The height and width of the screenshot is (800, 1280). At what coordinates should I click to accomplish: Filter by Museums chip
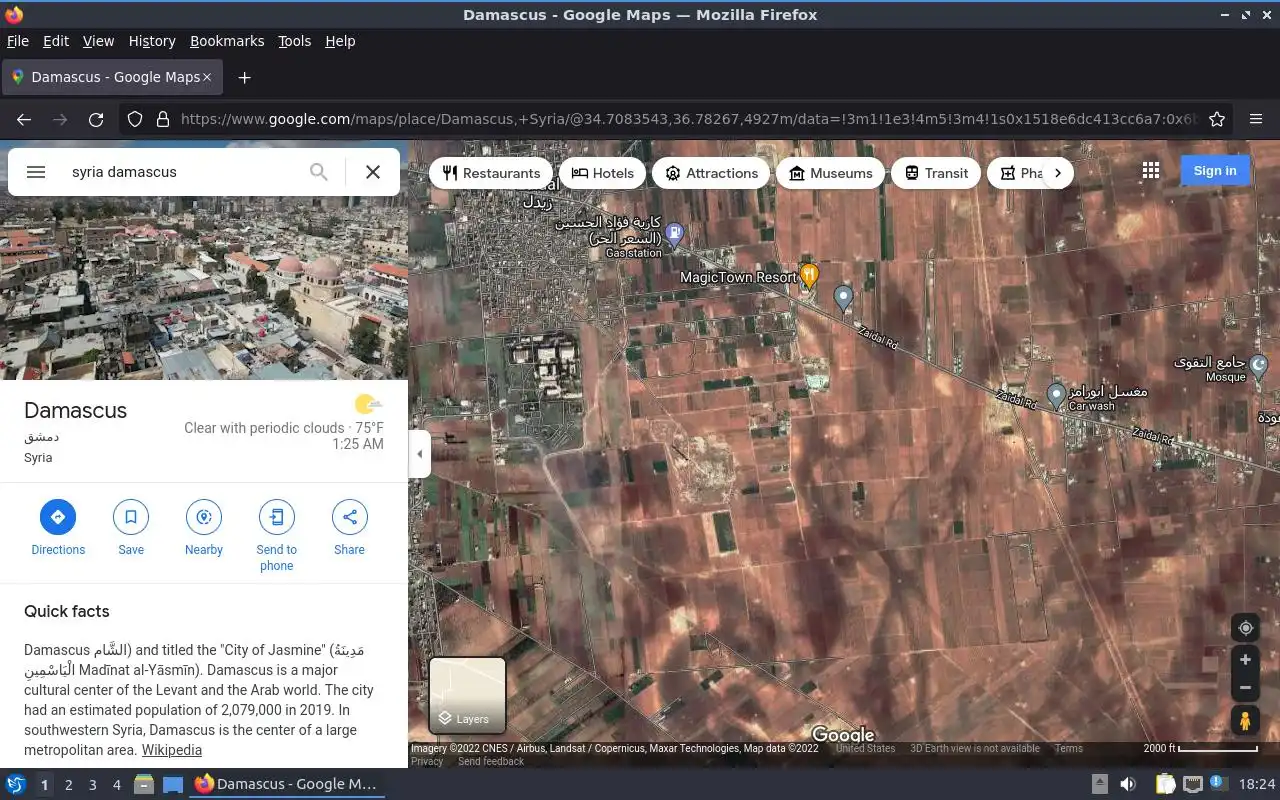click(x=831, y=173)
